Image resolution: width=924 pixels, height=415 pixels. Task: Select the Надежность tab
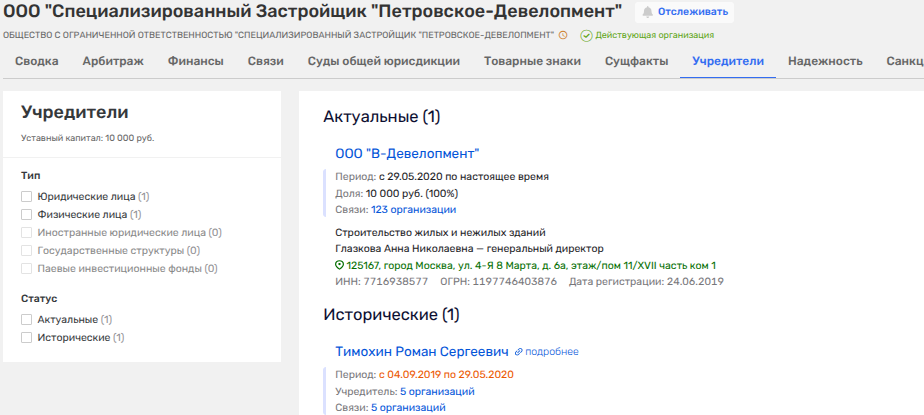tap(825, 61)
